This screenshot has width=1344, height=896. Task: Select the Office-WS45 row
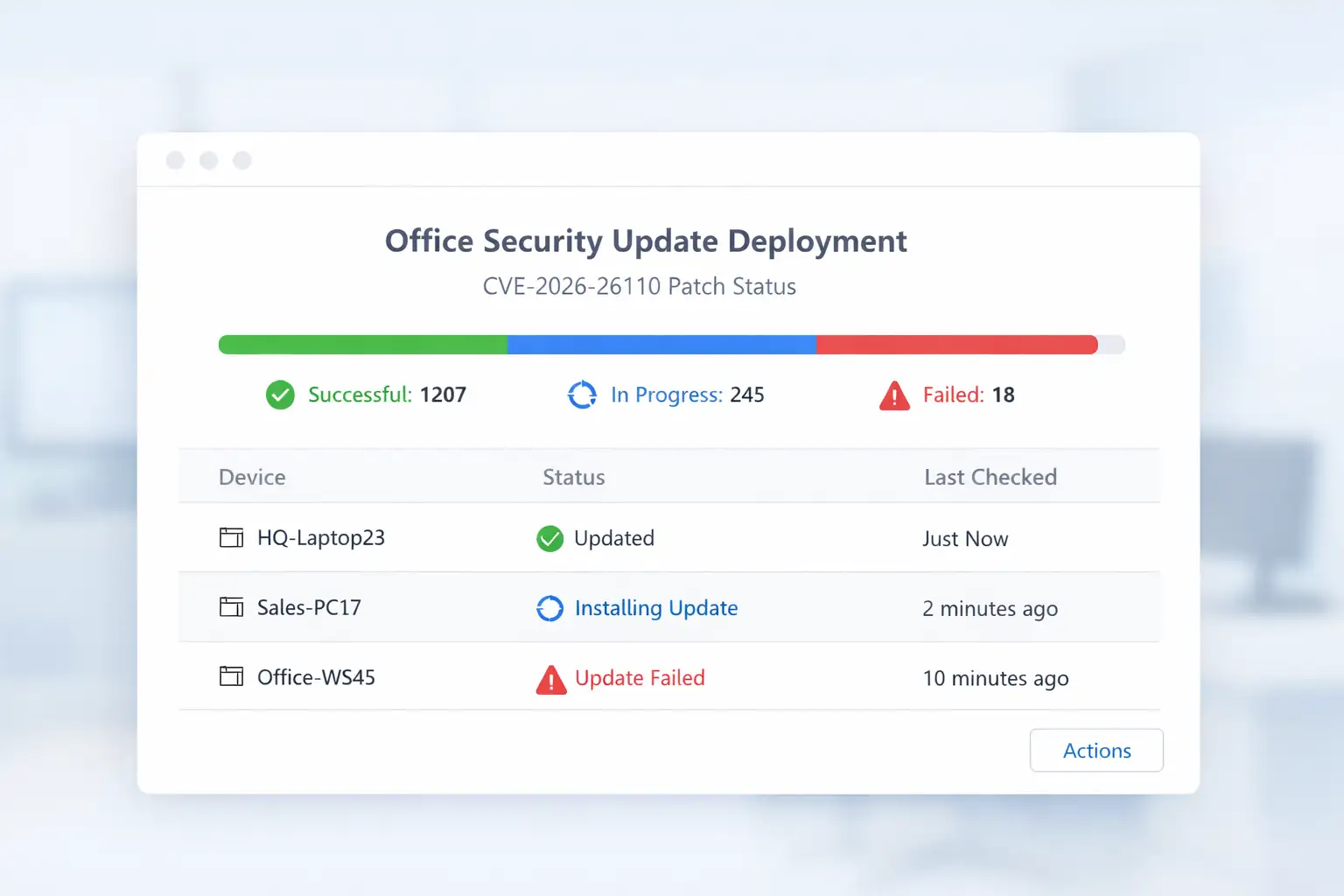coord(787,677)
